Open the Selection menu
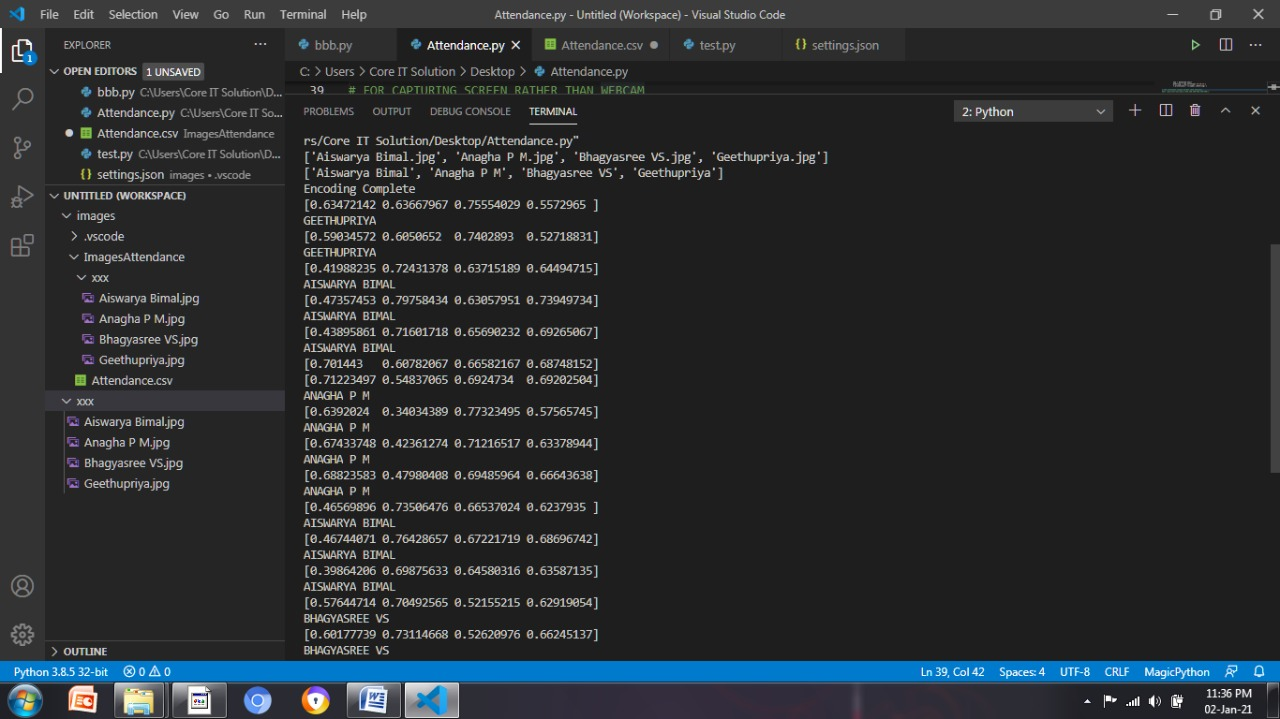This screenshot has height=719, width=1280. pyautogui.click(x=133, y=14)
